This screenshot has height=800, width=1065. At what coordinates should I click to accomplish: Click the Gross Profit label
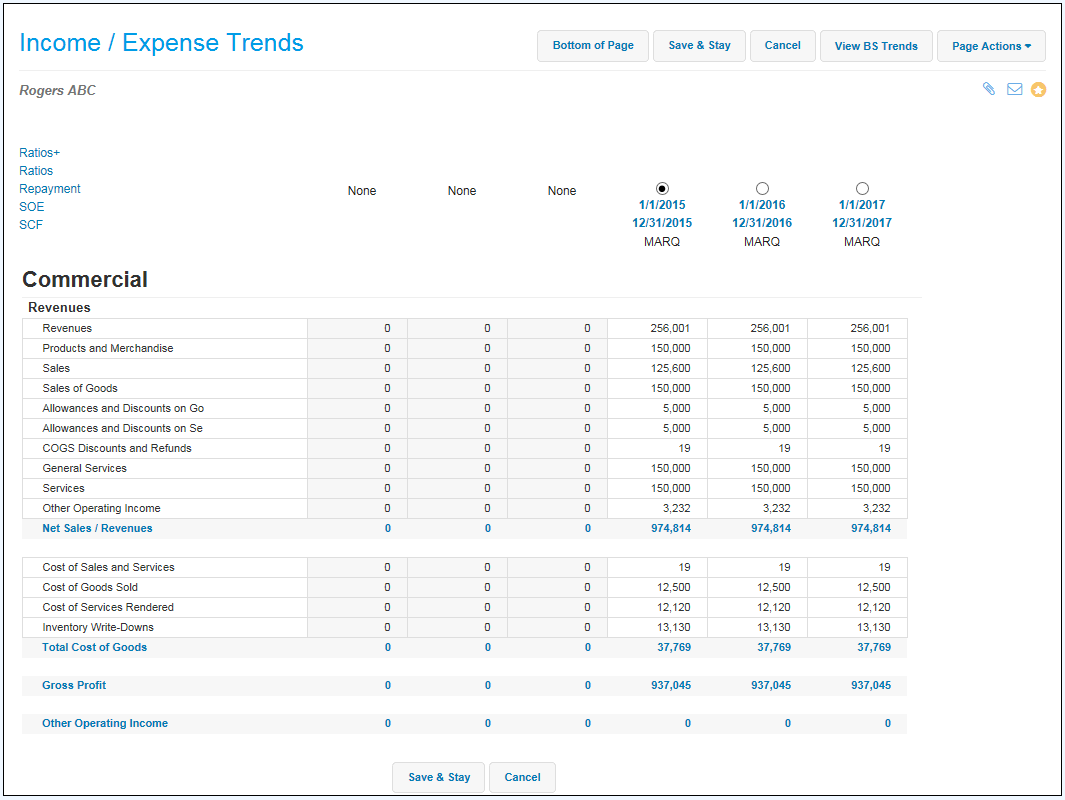click(x=74, y=685)
